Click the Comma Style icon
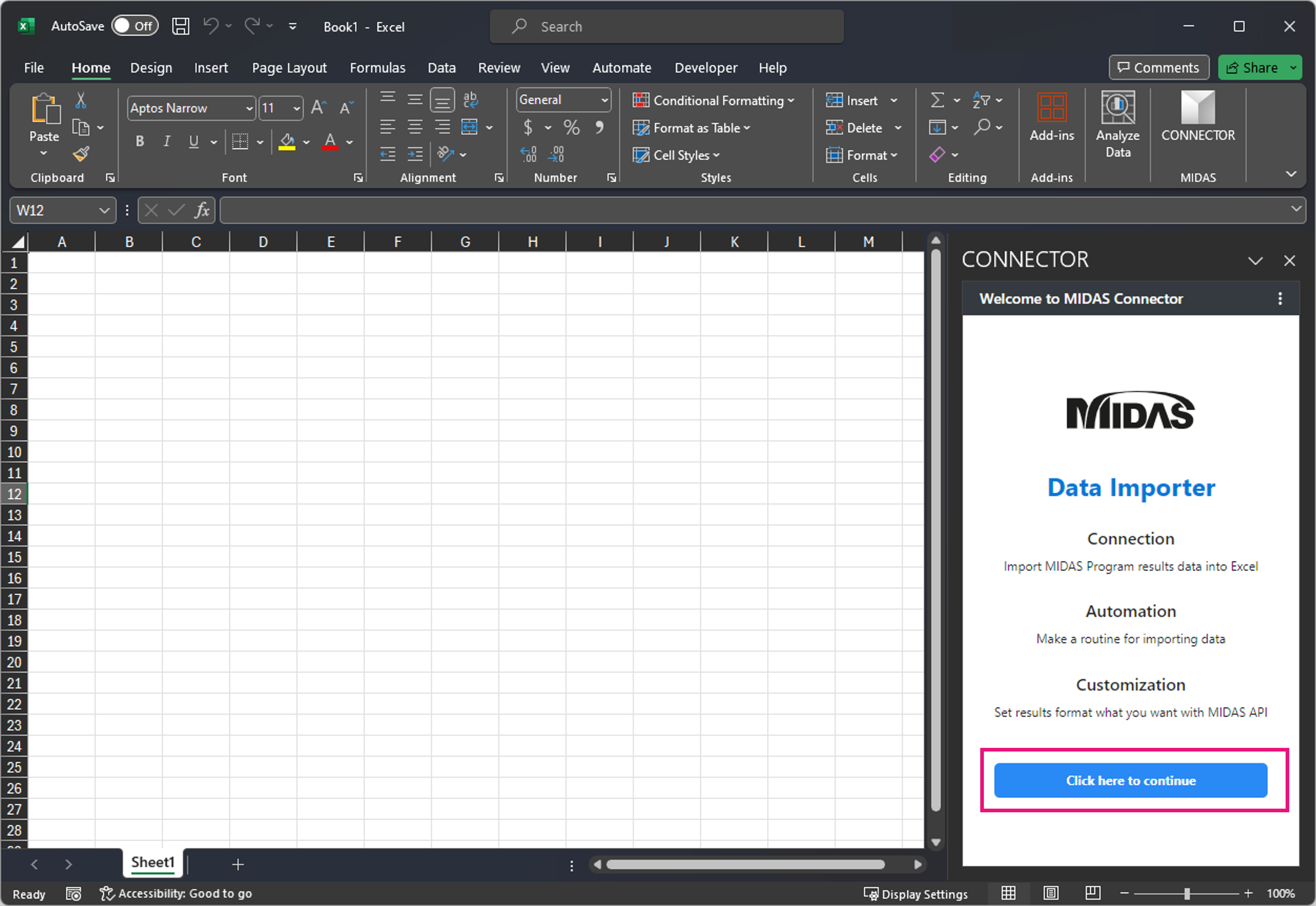This screenshot has height=906, width=1316. (599, 127)
